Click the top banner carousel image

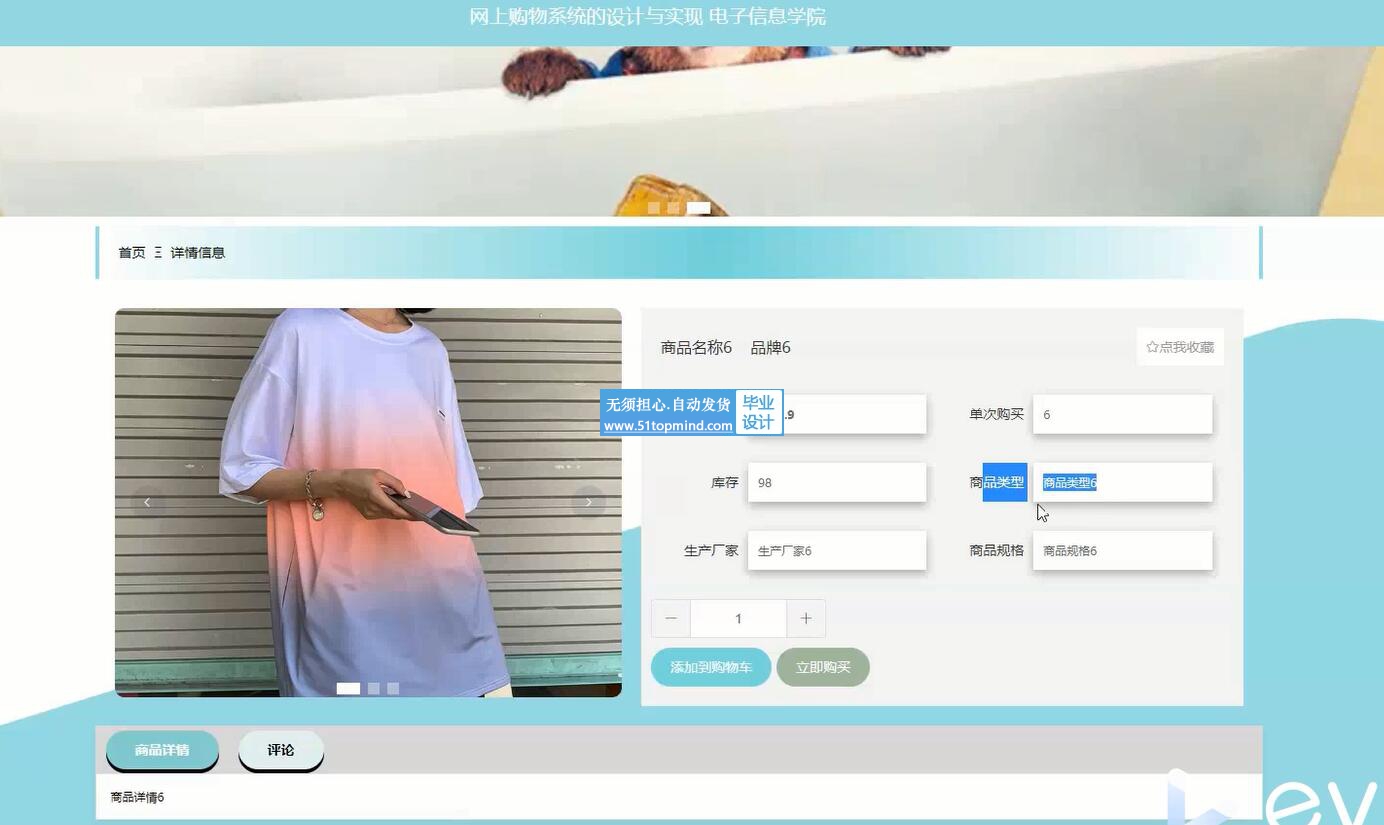point(692,130)
